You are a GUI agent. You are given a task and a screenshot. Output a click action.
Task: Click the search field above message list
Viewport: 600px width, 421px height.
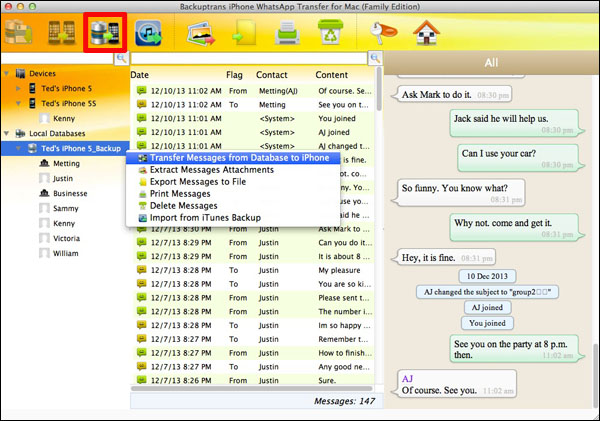tap(250, 59)
